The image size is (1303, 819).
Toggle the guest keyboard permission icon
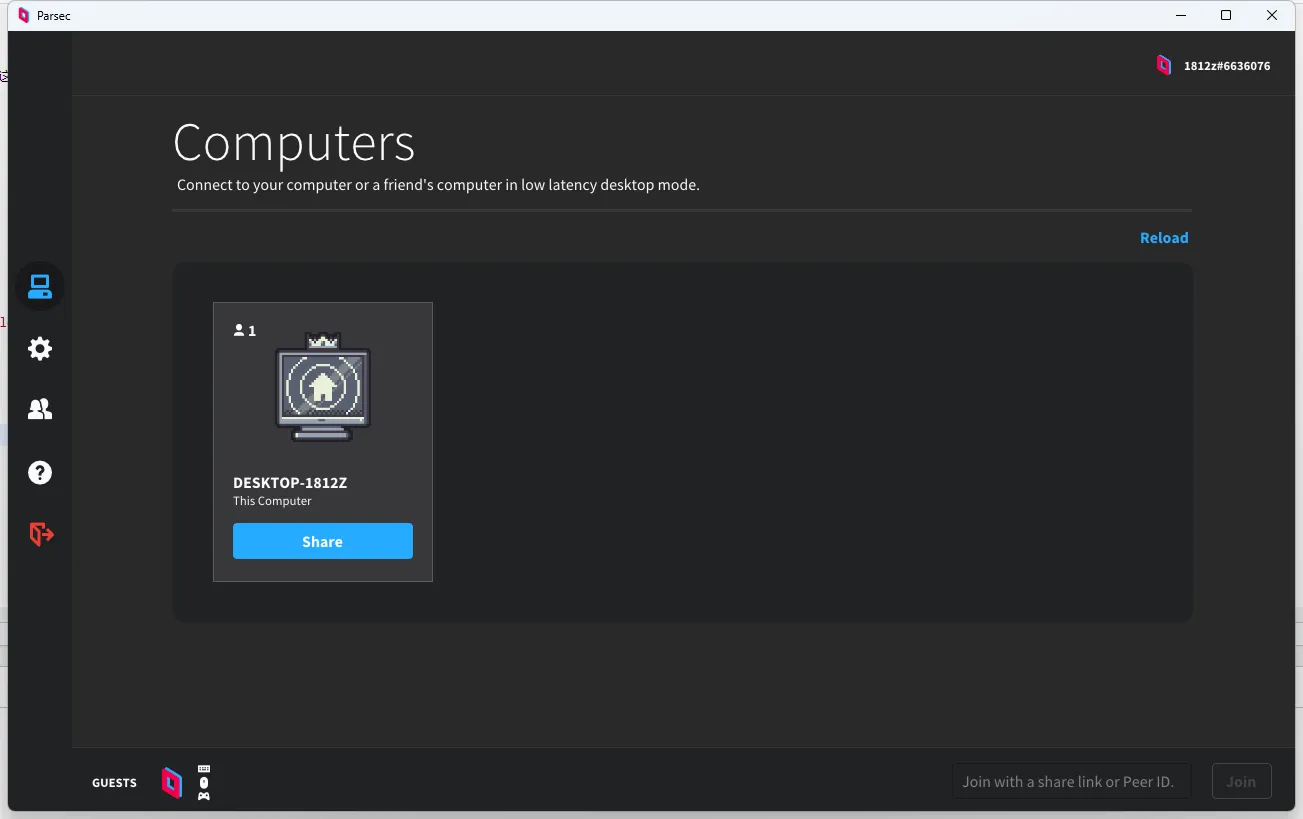coord(204,769)
